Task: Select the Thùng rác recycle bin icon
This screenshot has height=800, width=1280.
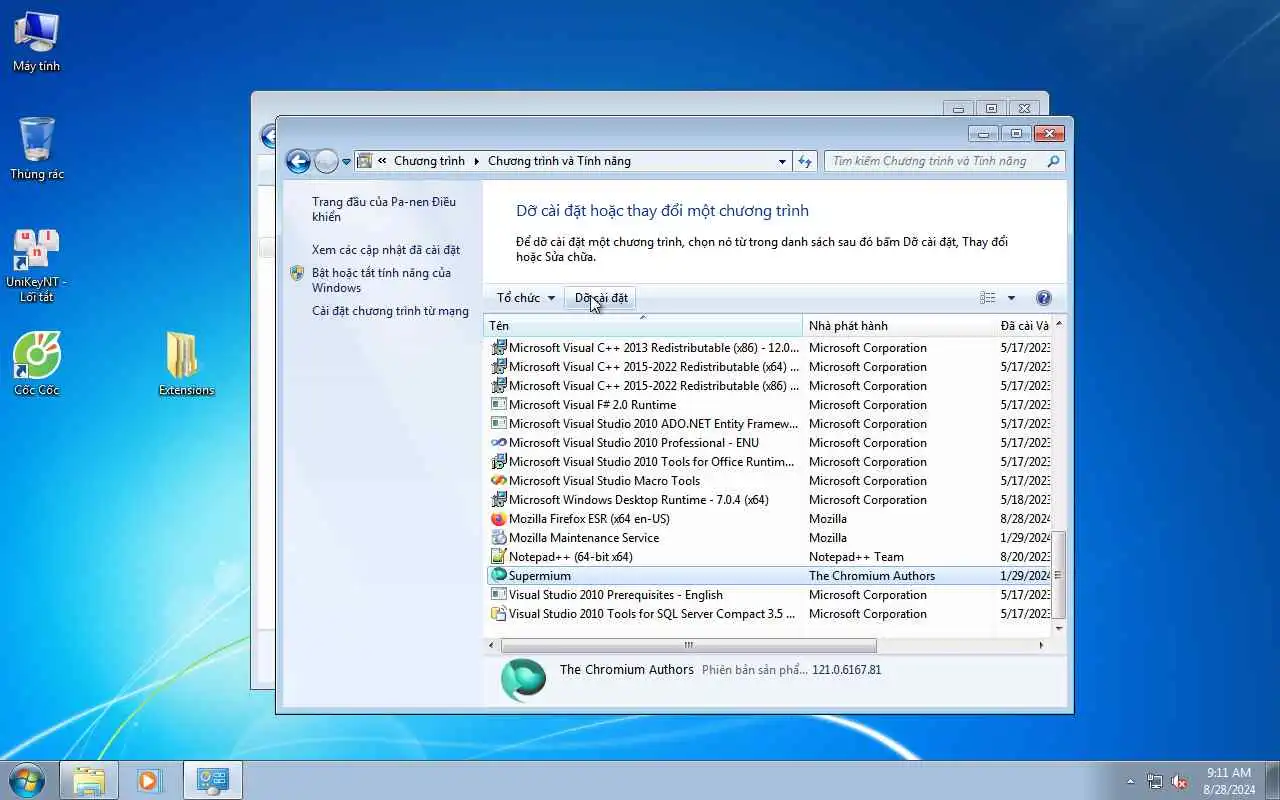Action: click(x=36, y=148)
